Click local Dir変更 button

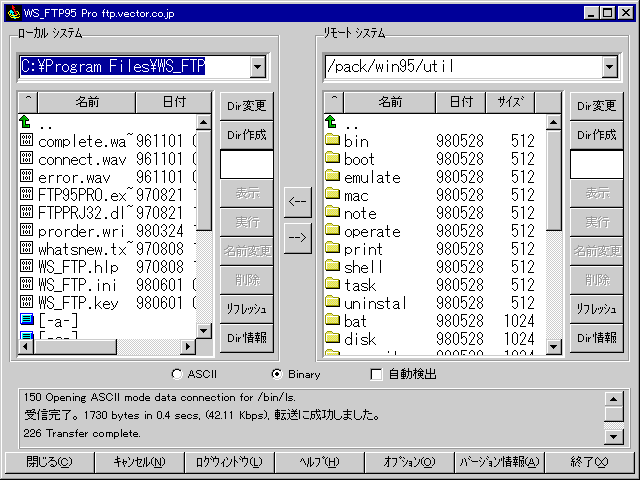[247, 106]
